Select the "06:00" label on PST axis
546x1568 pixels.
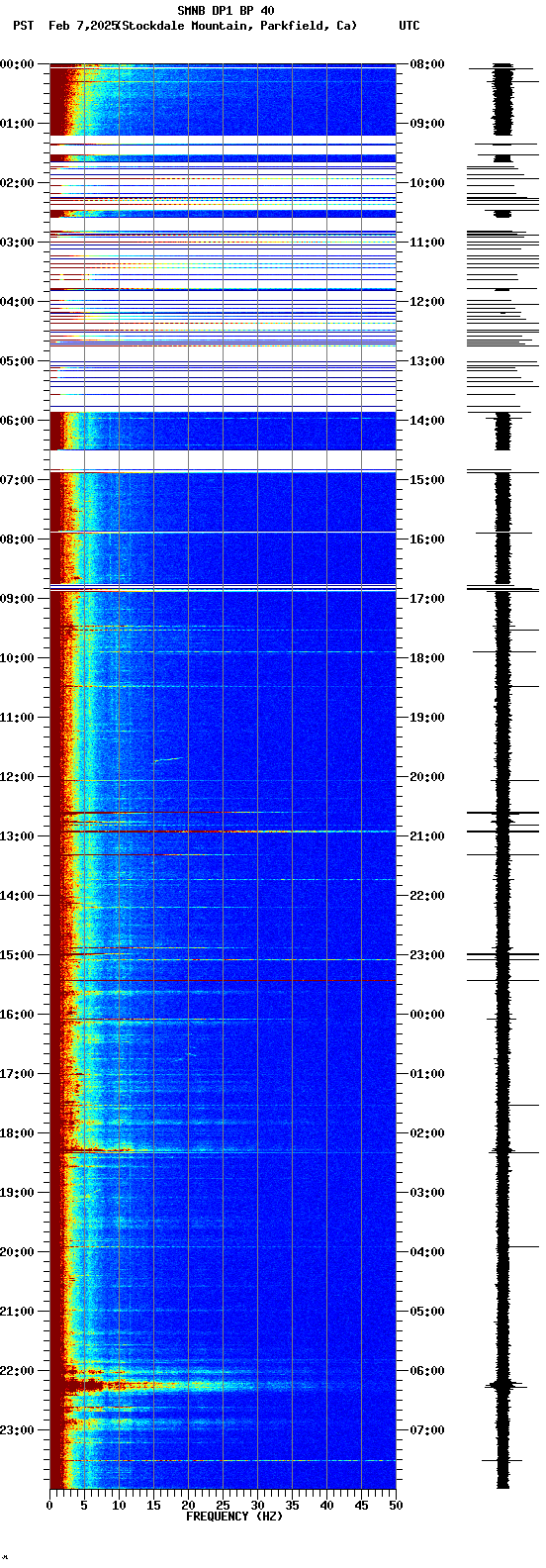pos(17,421)
